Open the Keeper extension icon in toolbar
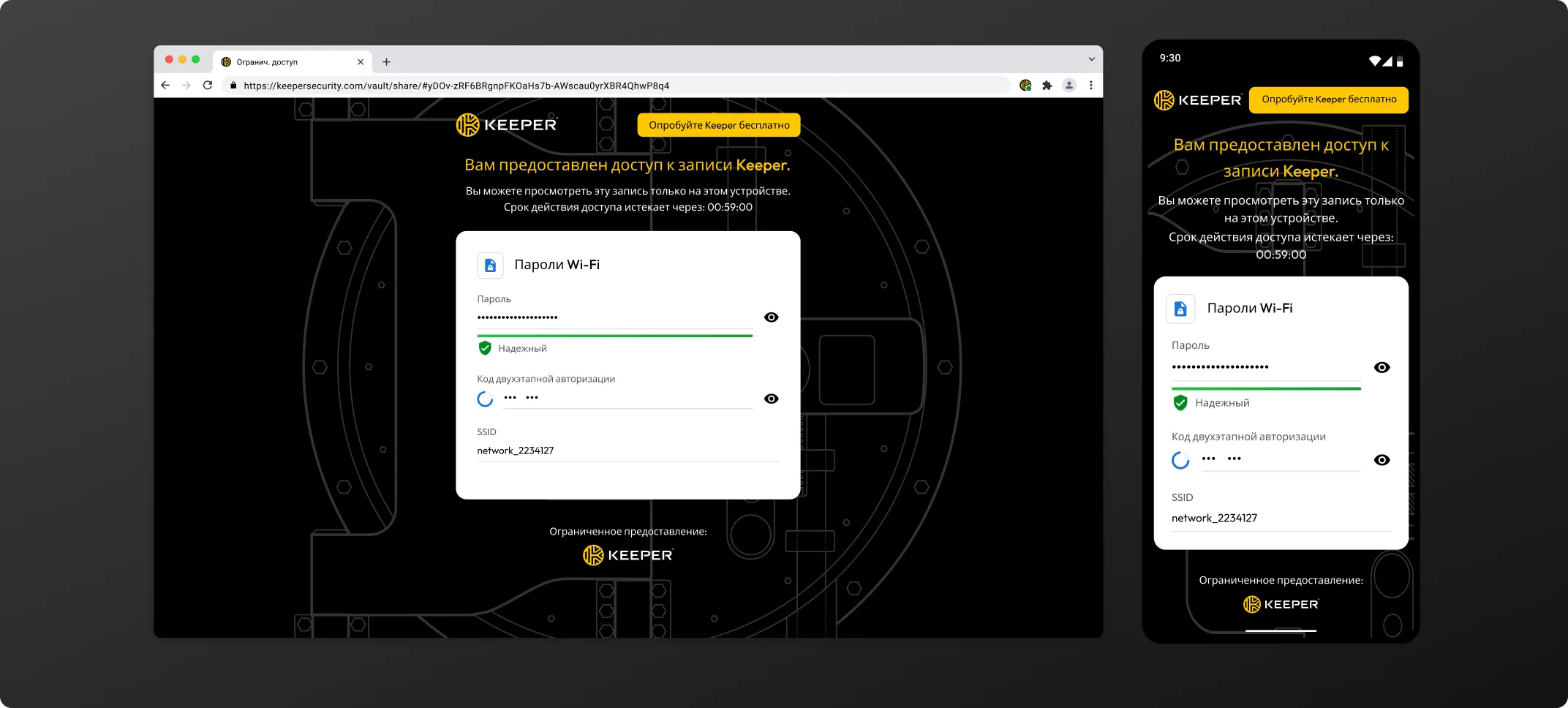The image size is (1568, 708). click(x=1025, y=86)
